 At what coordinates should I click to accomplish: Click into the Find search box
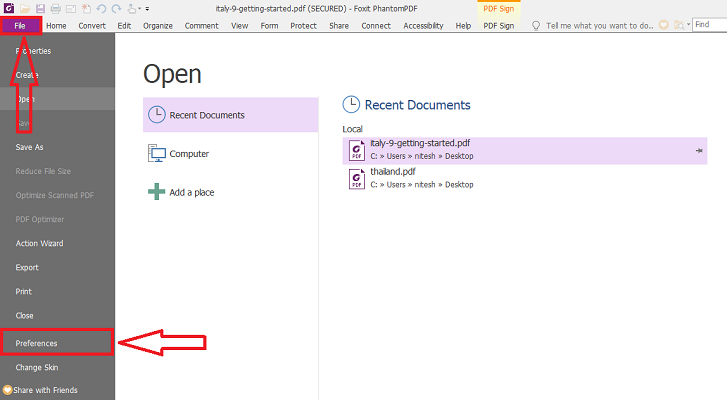(710, 25)
